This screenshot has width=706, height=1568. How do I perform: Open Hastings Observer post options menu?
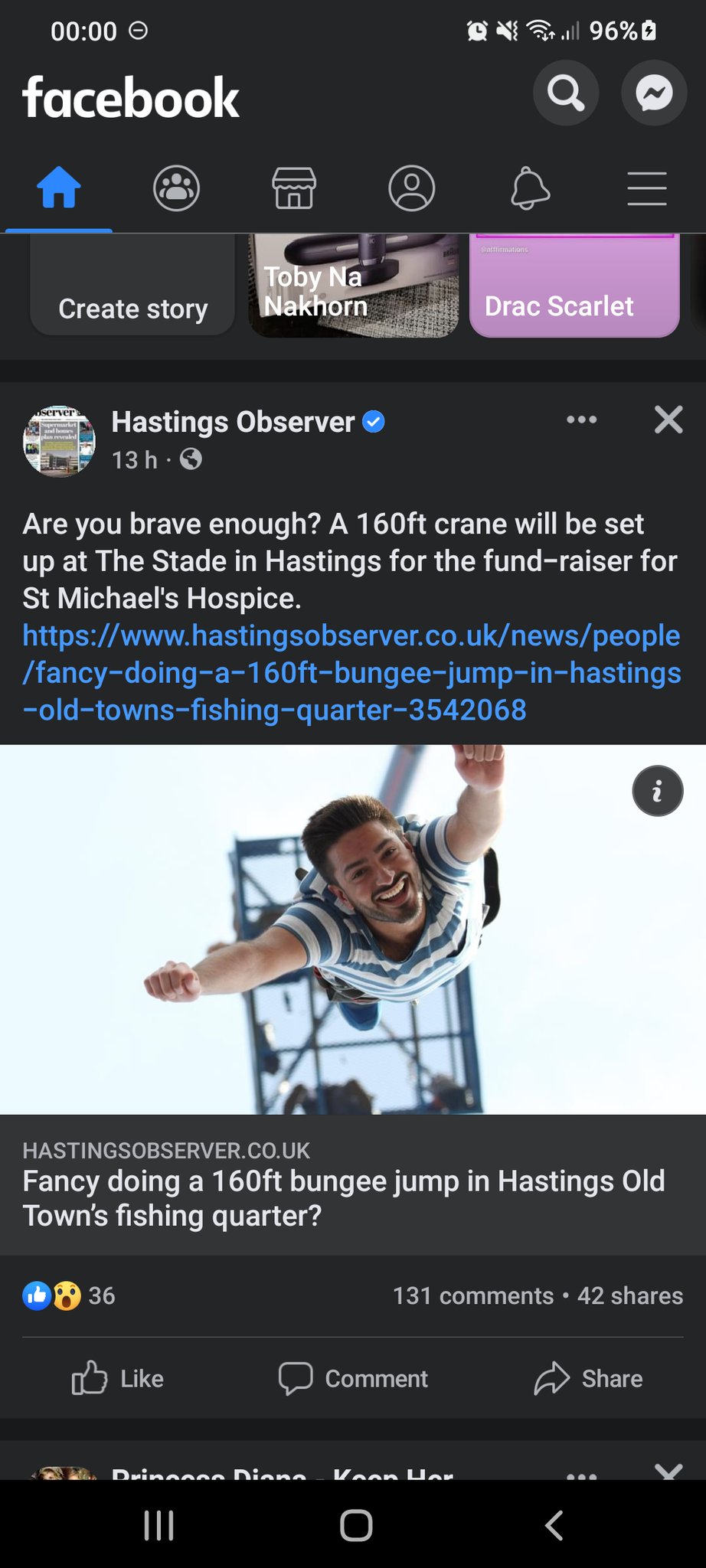coord(581,420)
